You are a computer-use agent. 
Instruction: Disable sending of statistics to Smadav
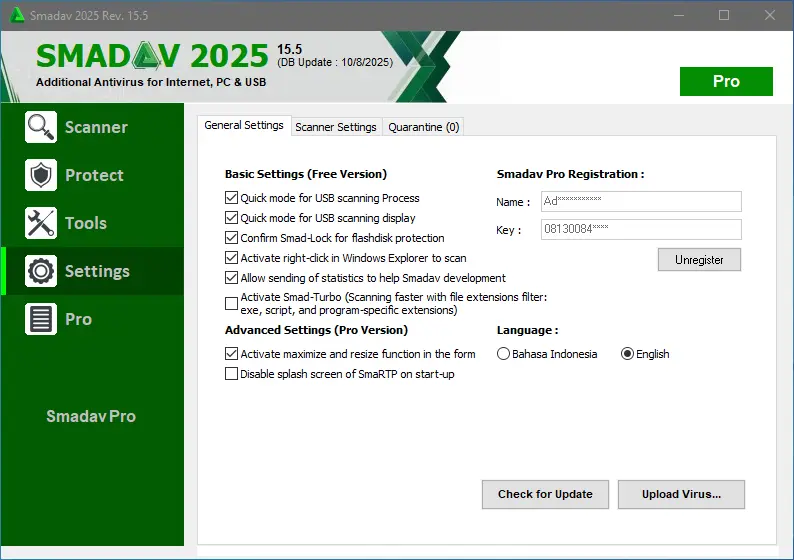point(231,277)
